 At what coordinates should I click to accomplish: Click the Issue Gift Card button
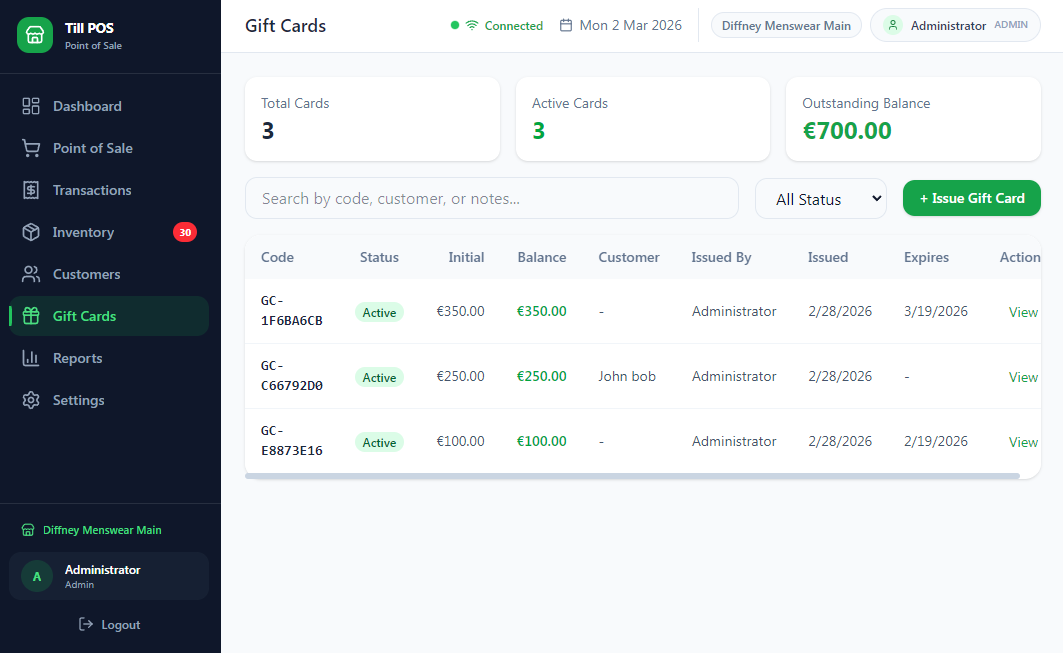point(971,198)
